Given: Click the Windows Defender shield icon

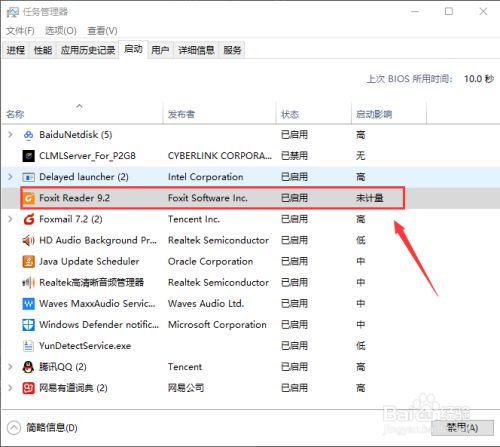Looking at the screenshot, I should pyautogui.click(x=28, y=325).
